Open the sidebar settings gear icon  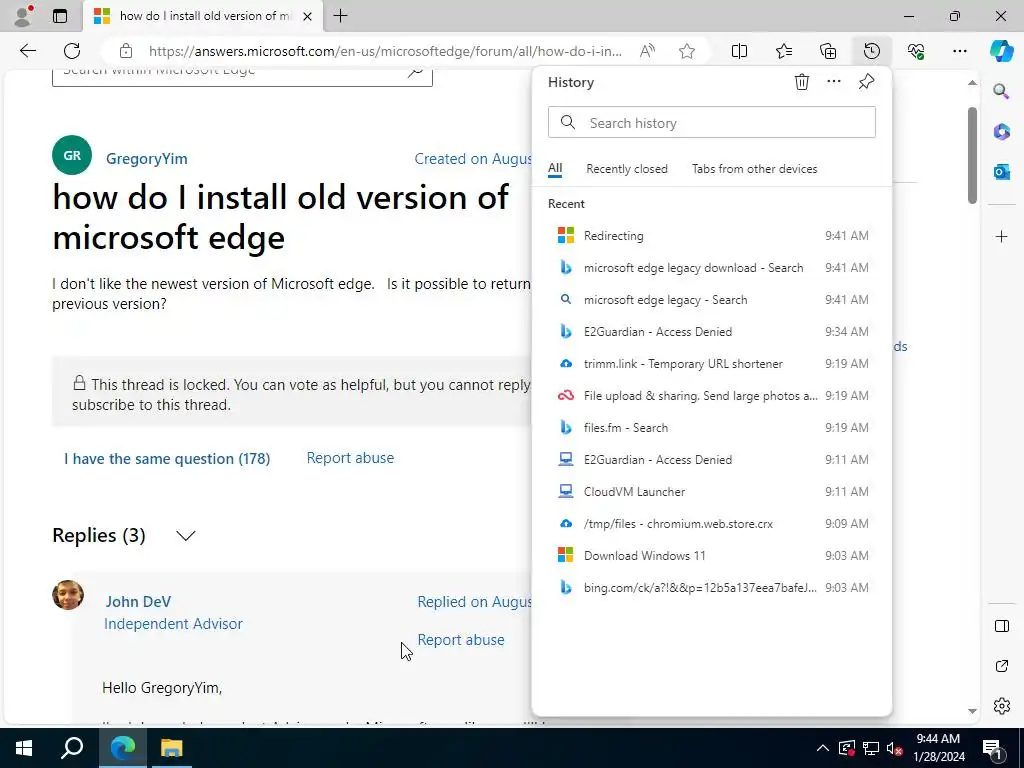pyautogui.click(x=1001, y=706)
